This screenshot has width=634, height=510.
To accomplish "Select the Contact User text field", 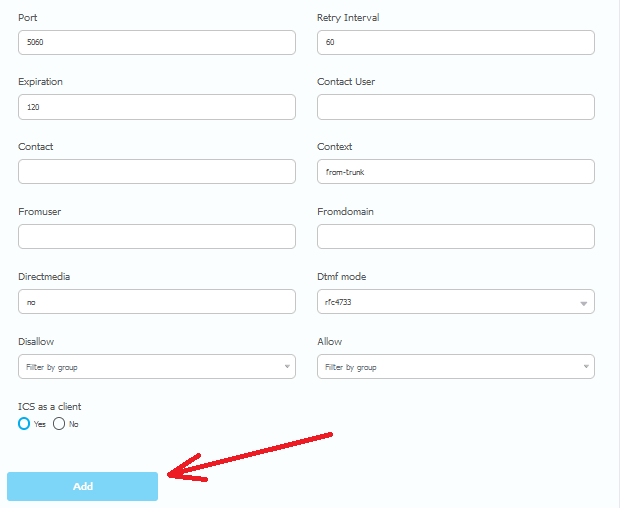I will click(x=455, y=107).
